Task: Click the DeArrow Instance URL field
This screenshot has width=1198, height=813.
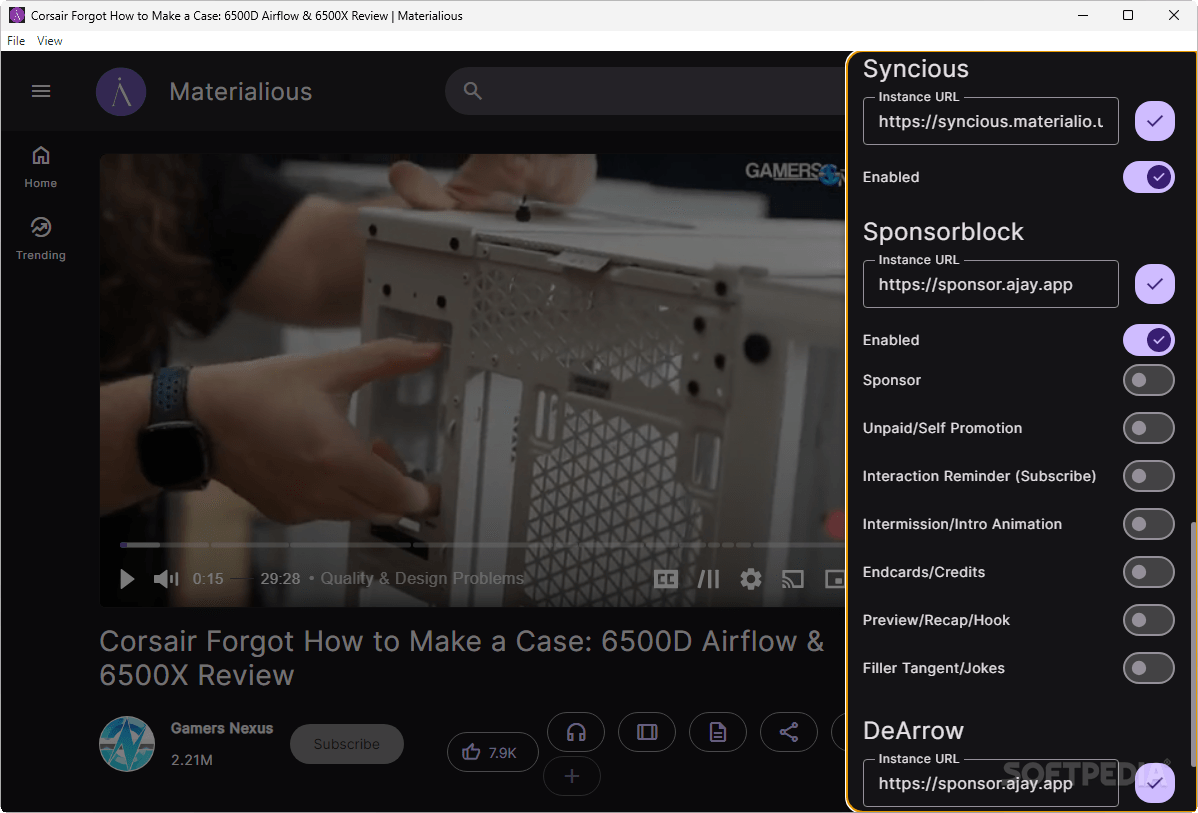Action: click(990, 782)
